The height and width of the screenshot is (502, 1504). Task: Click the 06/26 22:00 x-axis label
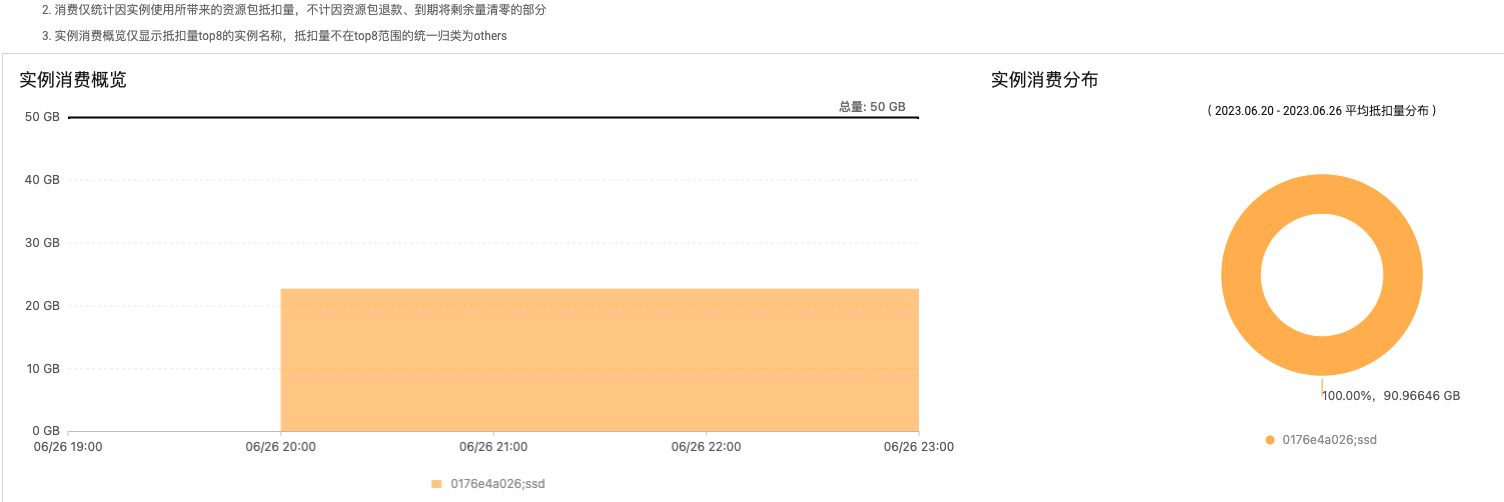point(706,447)
